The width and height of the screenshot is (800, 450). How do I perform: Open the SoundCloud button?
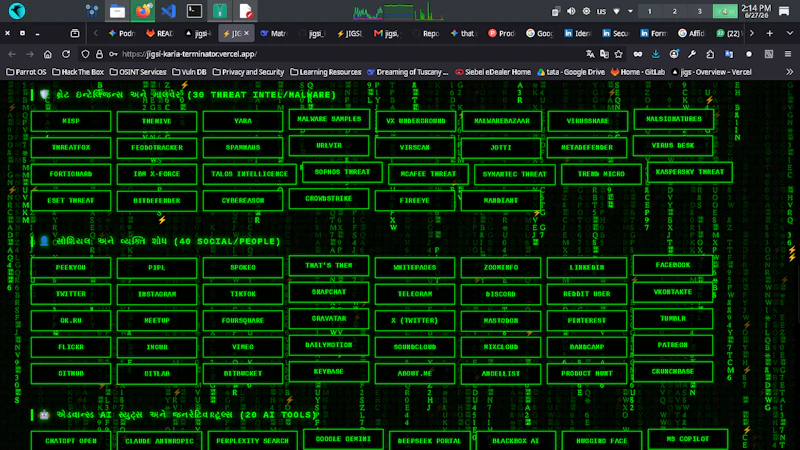[415, 347]
